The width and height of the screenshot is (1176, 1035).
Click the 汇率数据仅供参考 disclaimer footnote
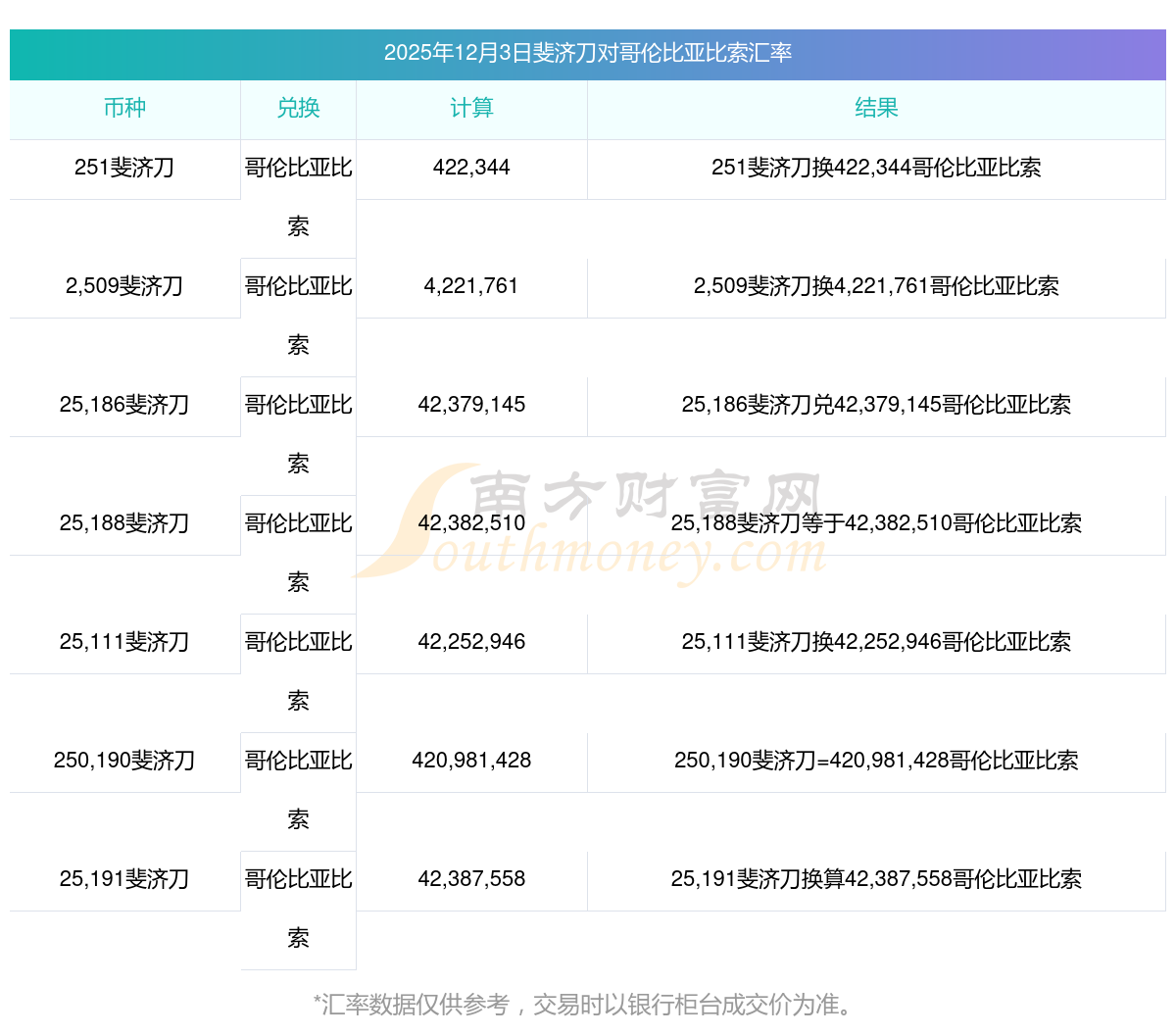point(587,1005)
